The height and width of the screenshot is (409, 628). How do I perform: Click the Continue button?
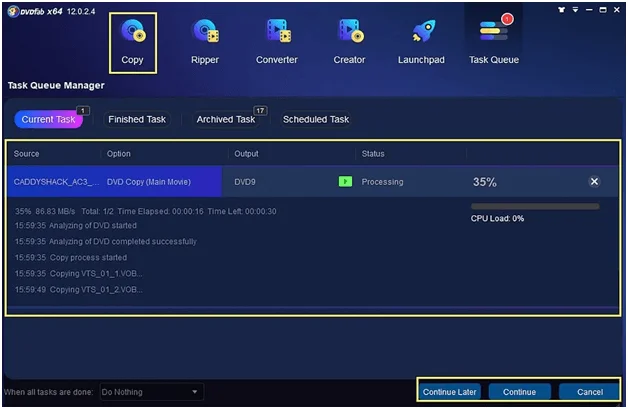519,392
